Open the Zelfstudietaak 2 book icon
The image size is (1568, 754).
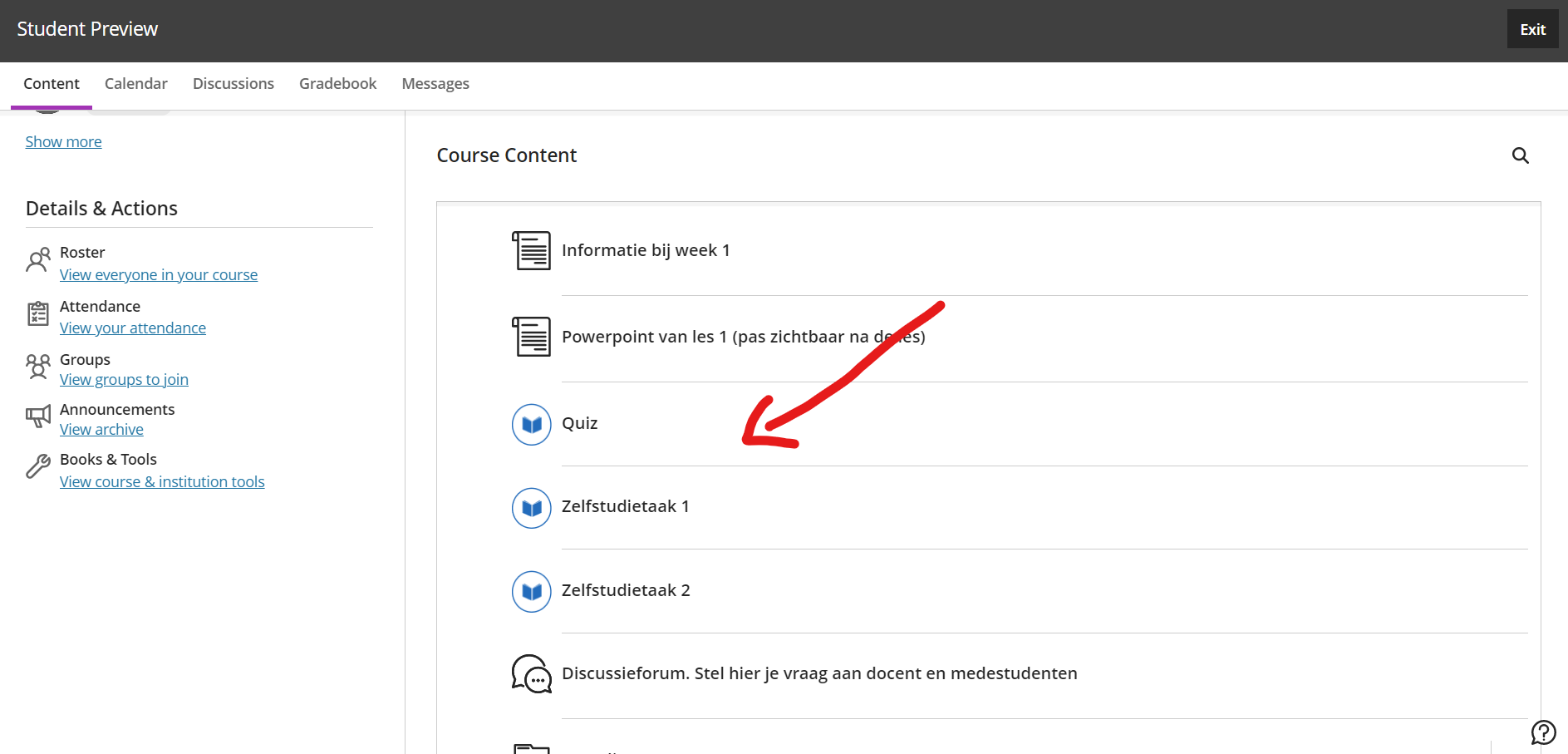point(531,591)
